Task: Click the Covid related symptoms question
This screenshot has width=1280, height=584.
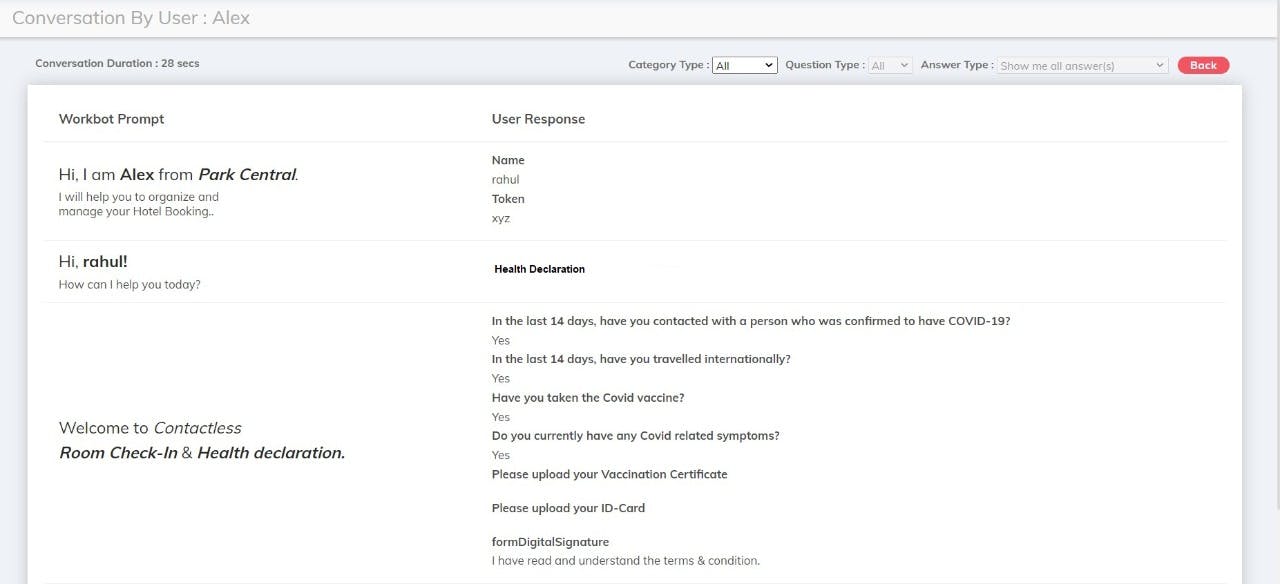Action: tap(635, 436)
